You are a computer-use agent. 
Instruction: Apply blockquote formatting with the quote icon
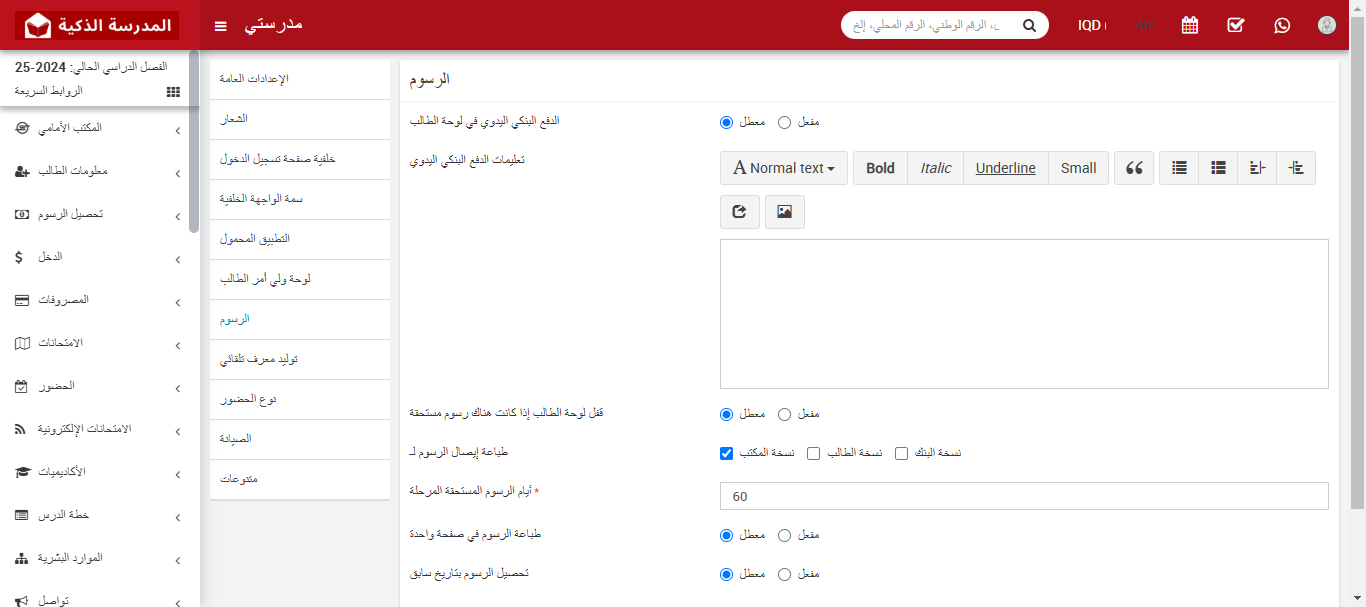tap(1134, 167)
